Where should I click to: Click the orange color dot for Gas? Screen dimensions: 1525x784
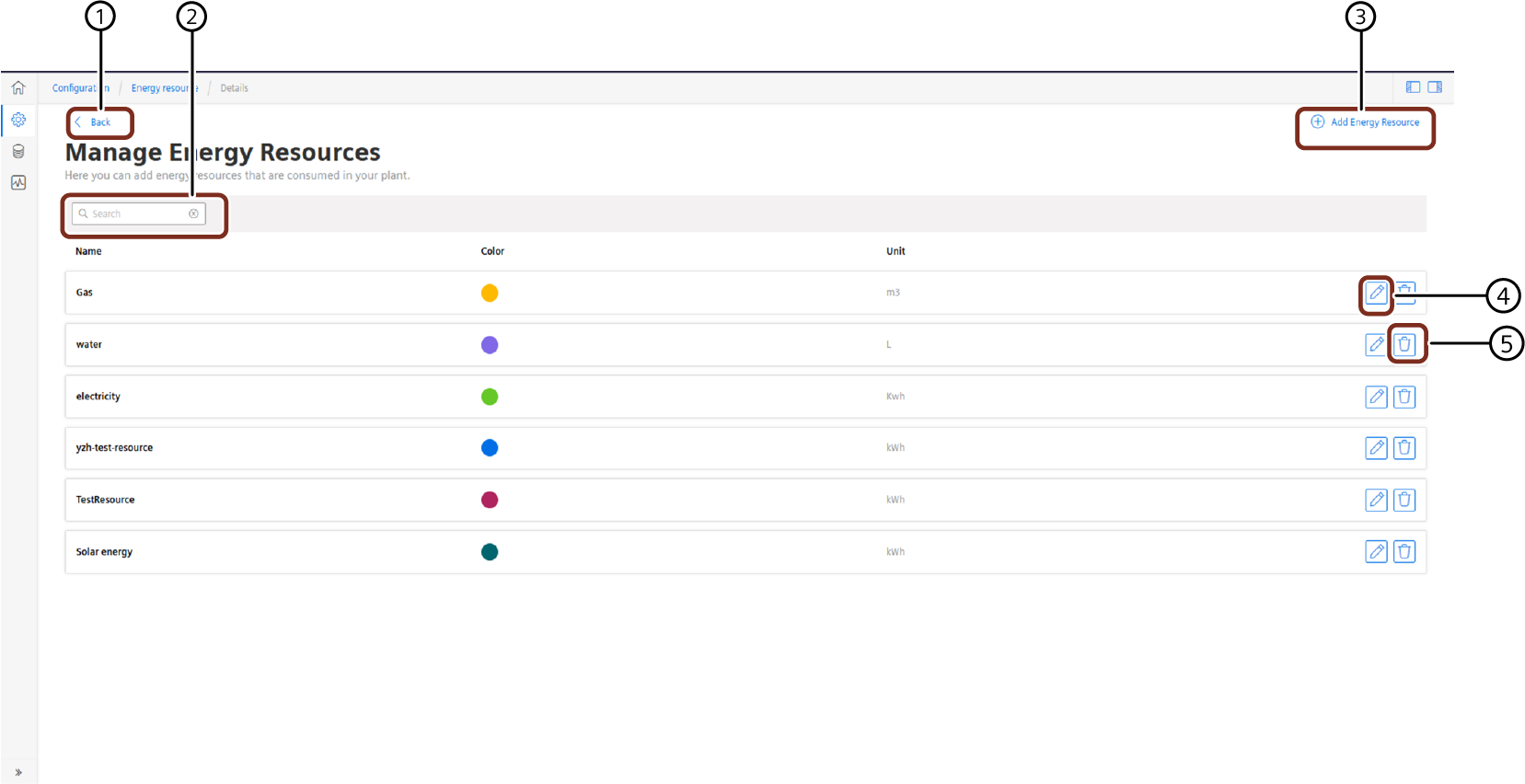click(490, 293)
